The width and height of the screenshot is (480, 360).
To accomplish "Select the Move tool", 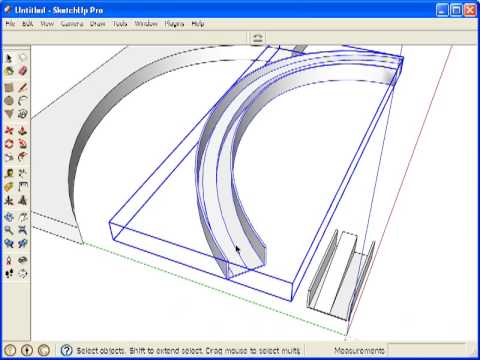I will coord(9,130).
